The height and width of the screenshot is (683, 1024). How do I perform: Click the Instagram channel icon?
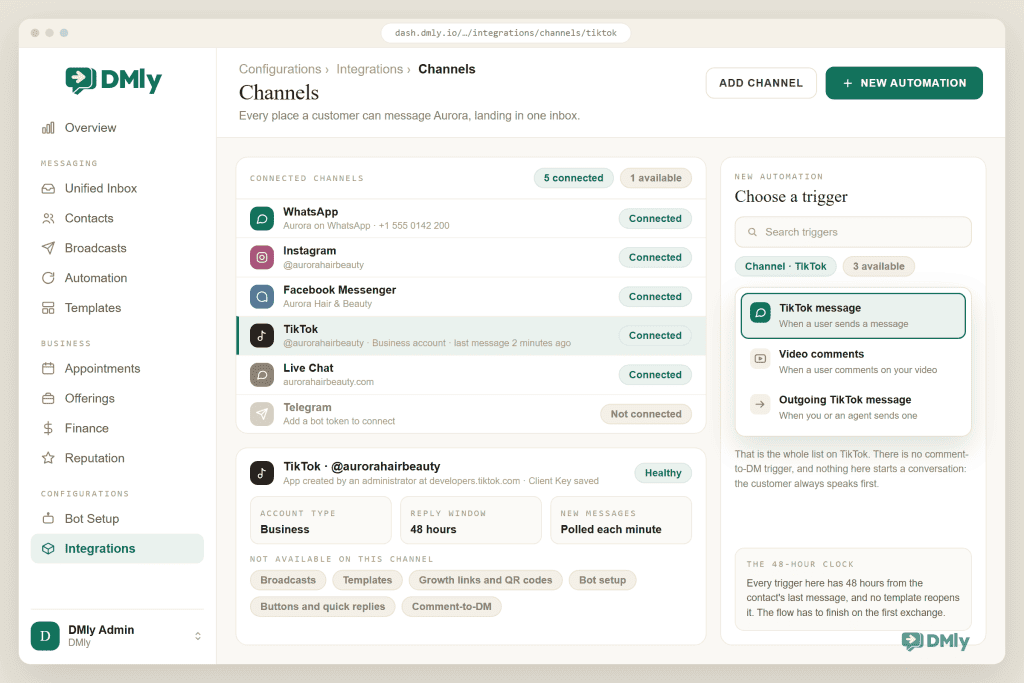(262, 257)
